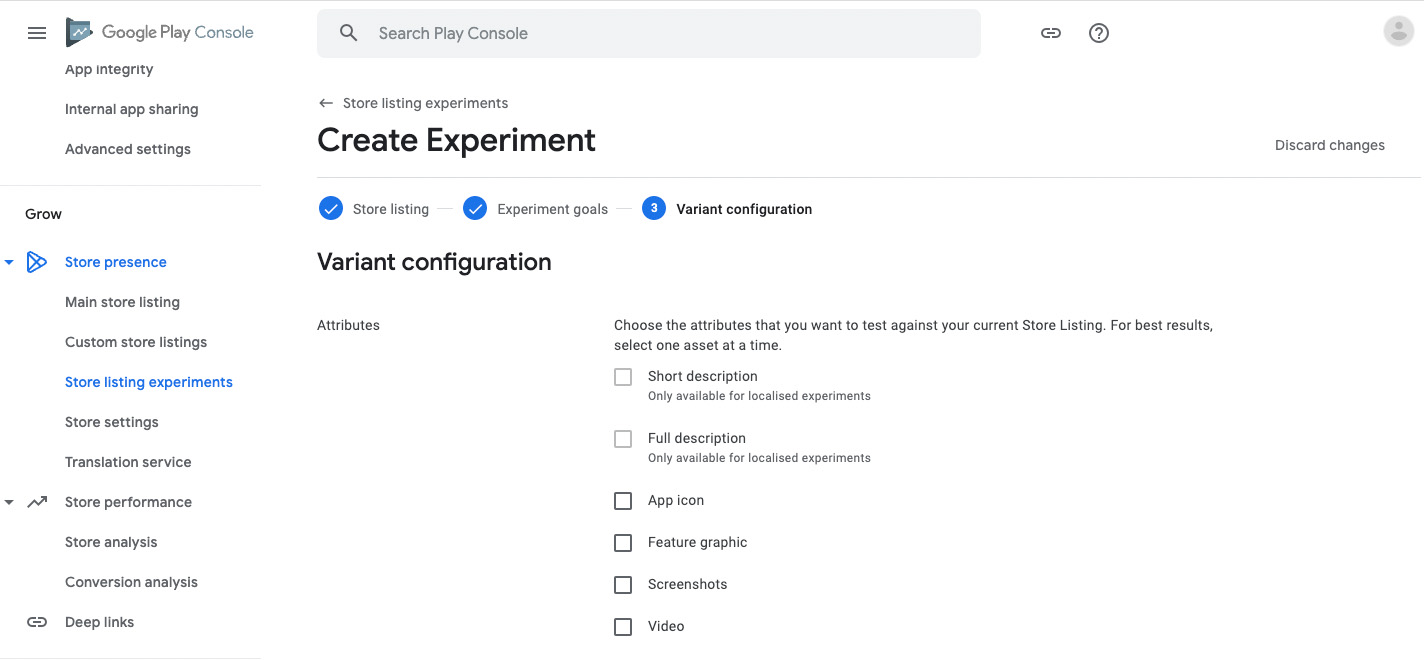Click Discard changes
1424x660 pixels.
point(1329,145)
